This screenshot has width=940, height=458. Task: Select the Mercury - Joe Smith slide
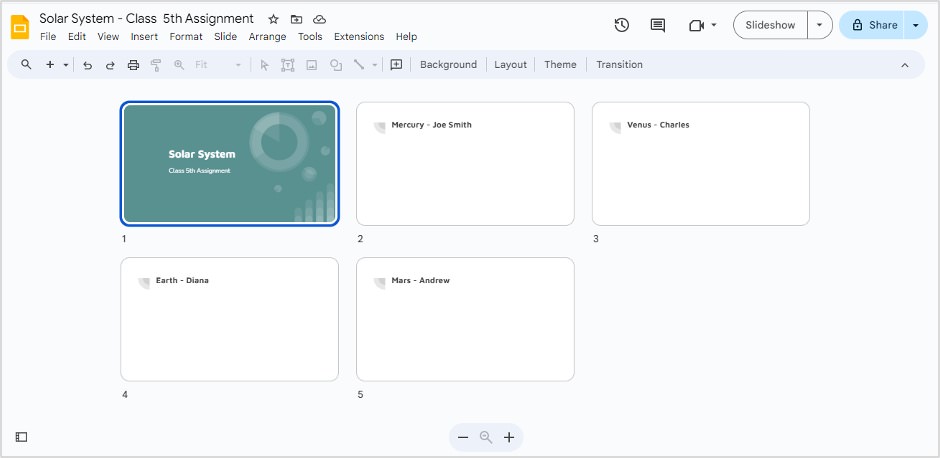pyautogui.click(x=465, y=164)
